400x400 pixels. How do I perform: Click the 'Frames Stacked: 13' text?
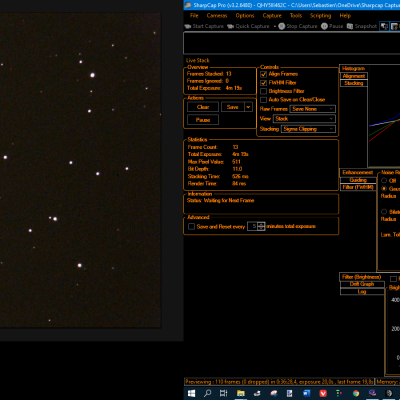(209, 74)
